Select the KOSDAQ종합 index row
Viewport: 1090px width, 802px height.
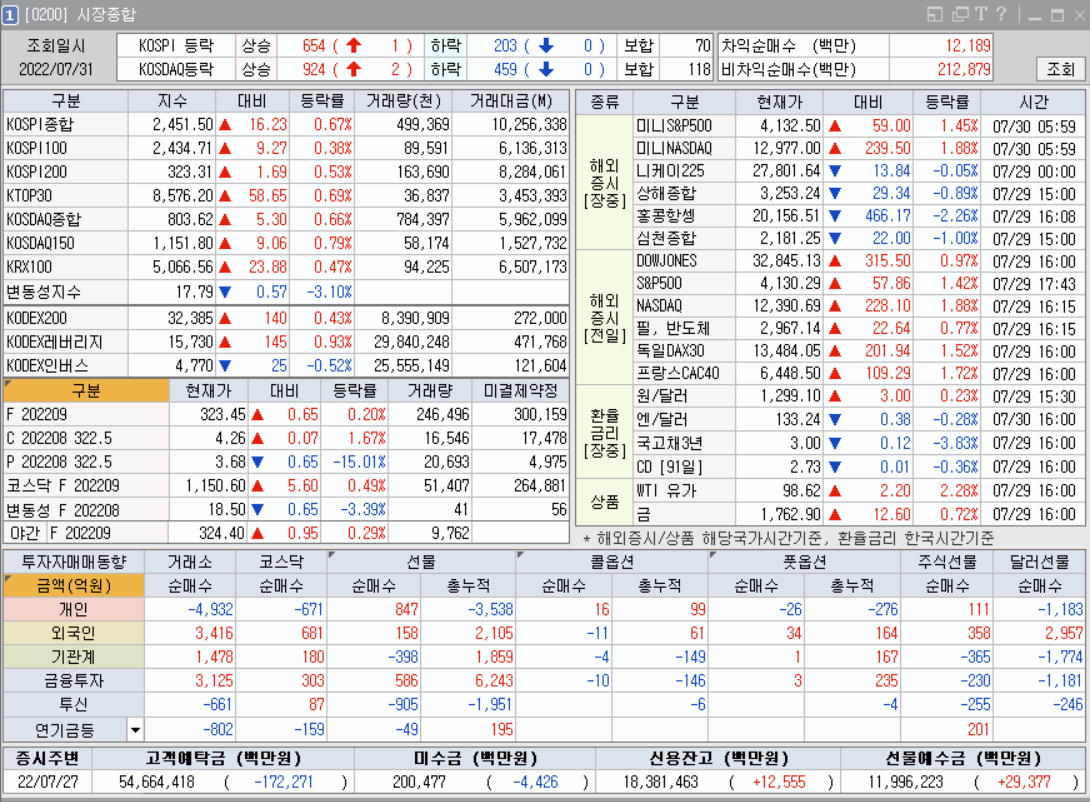pos(286,220)
